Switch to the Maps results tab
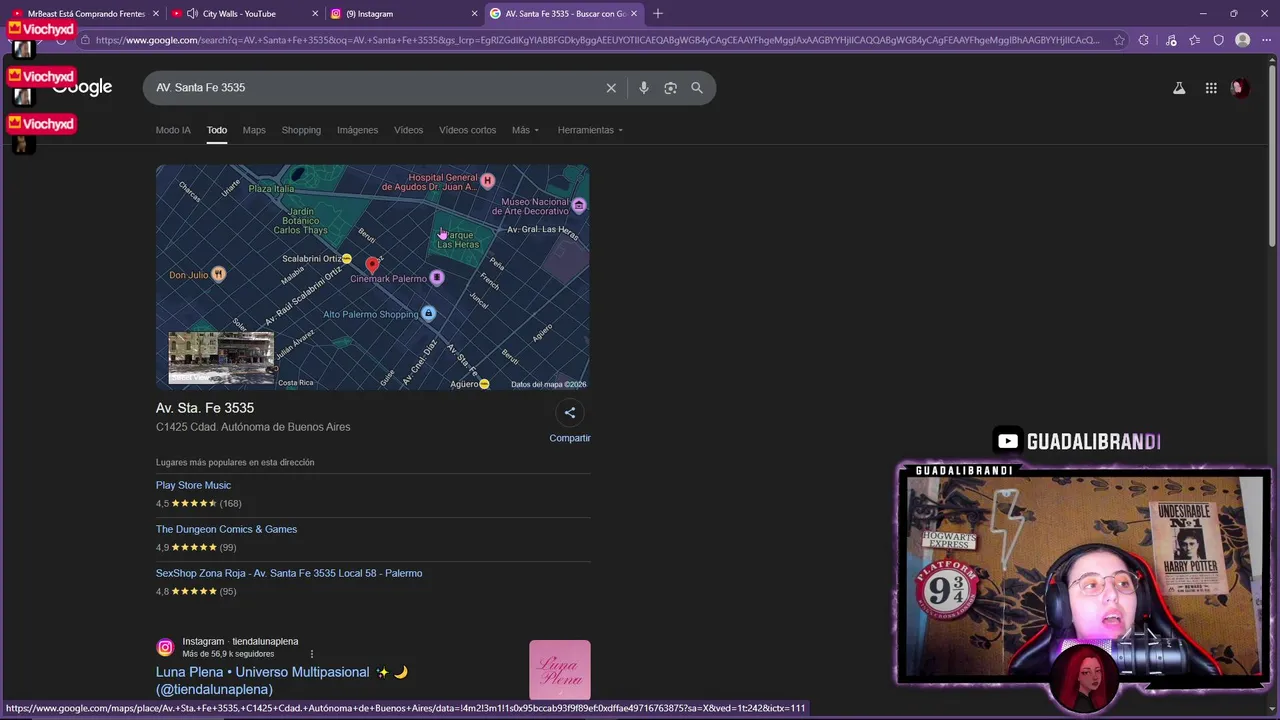This screenshot has width=1280, height=720. tap(254, 130)
